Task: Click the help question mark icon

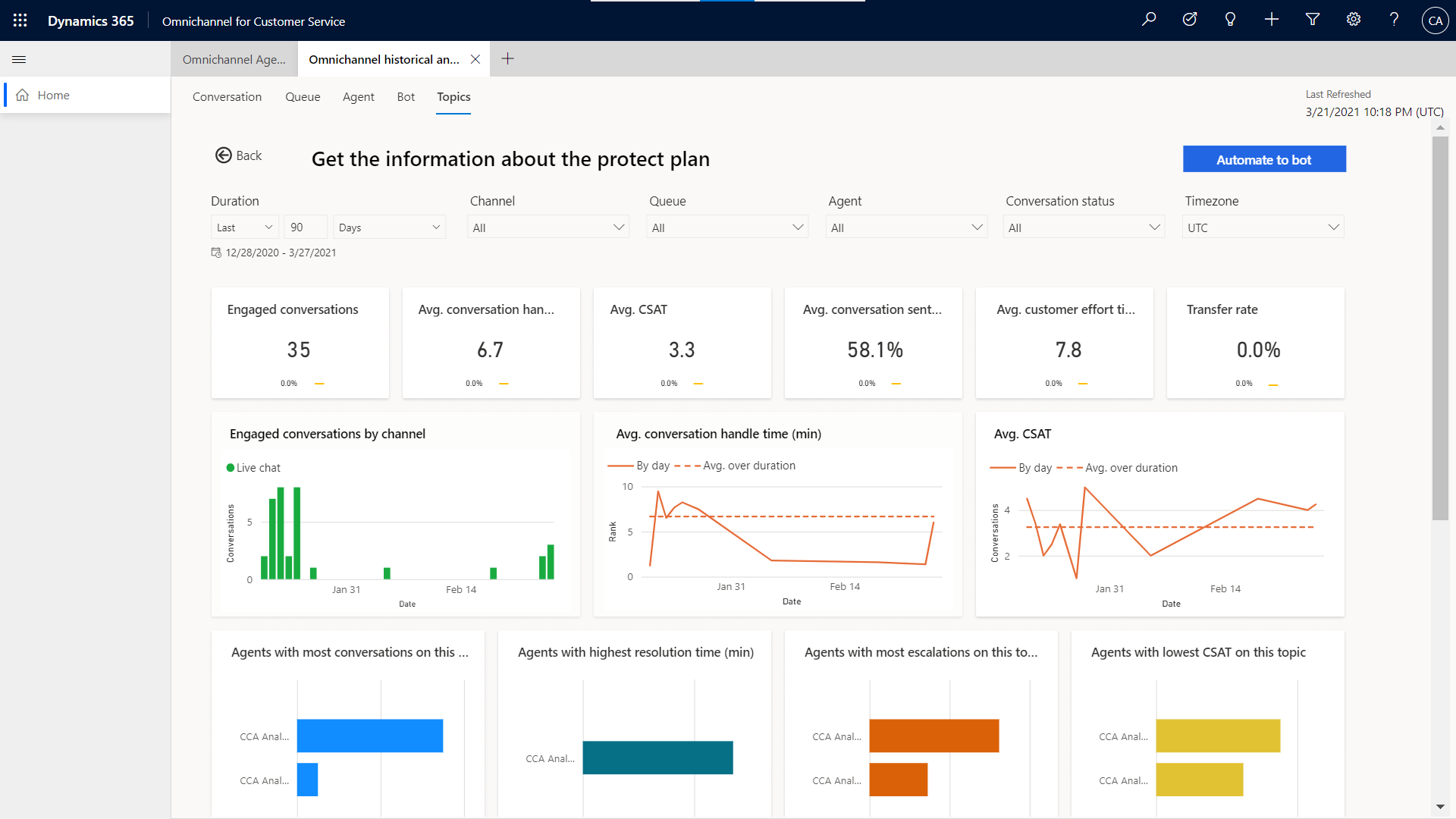Action: click(x=1393, y=20)
